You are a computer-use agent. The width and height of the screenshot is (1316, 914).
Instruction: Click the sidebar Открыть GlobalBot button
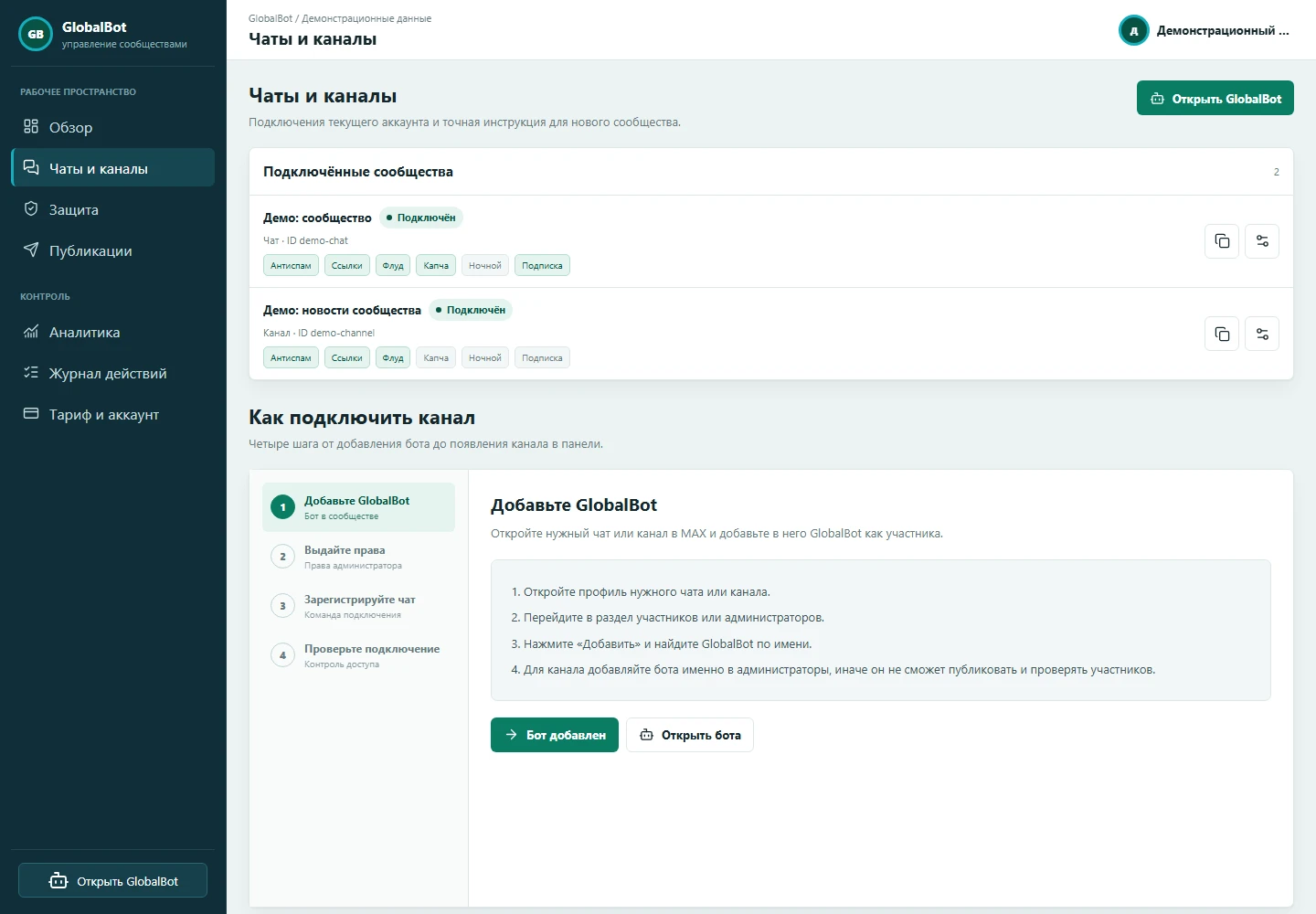click(112, 881)
